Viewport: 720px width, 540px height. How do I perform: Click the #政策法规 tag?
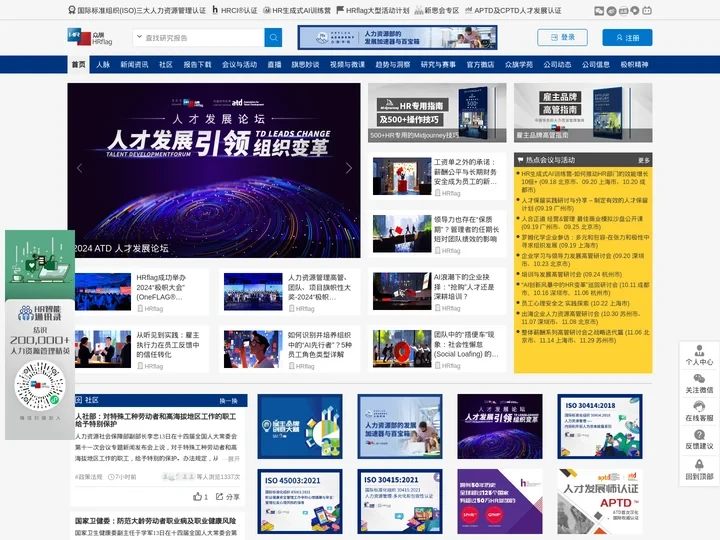tap(88, 477)
